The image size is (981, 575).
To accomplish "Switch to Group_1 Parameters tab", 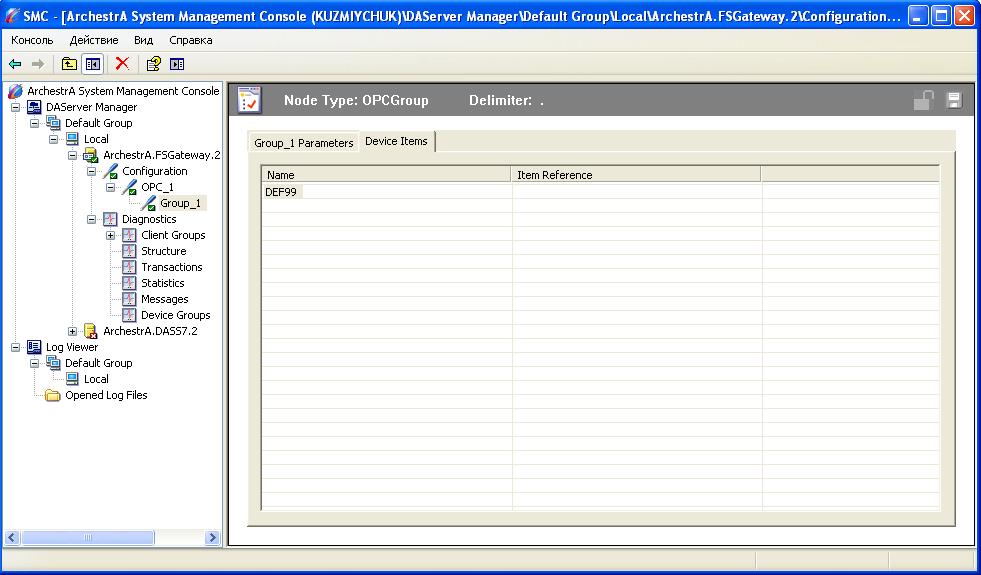I will 303,143.
